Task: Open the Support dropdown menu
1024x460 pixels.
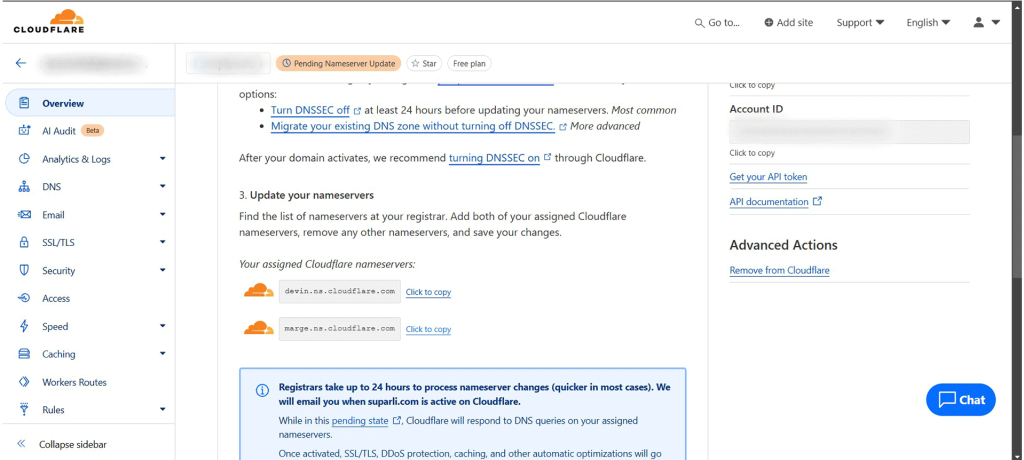Action: pyautogui.click(x=860, y=22)
